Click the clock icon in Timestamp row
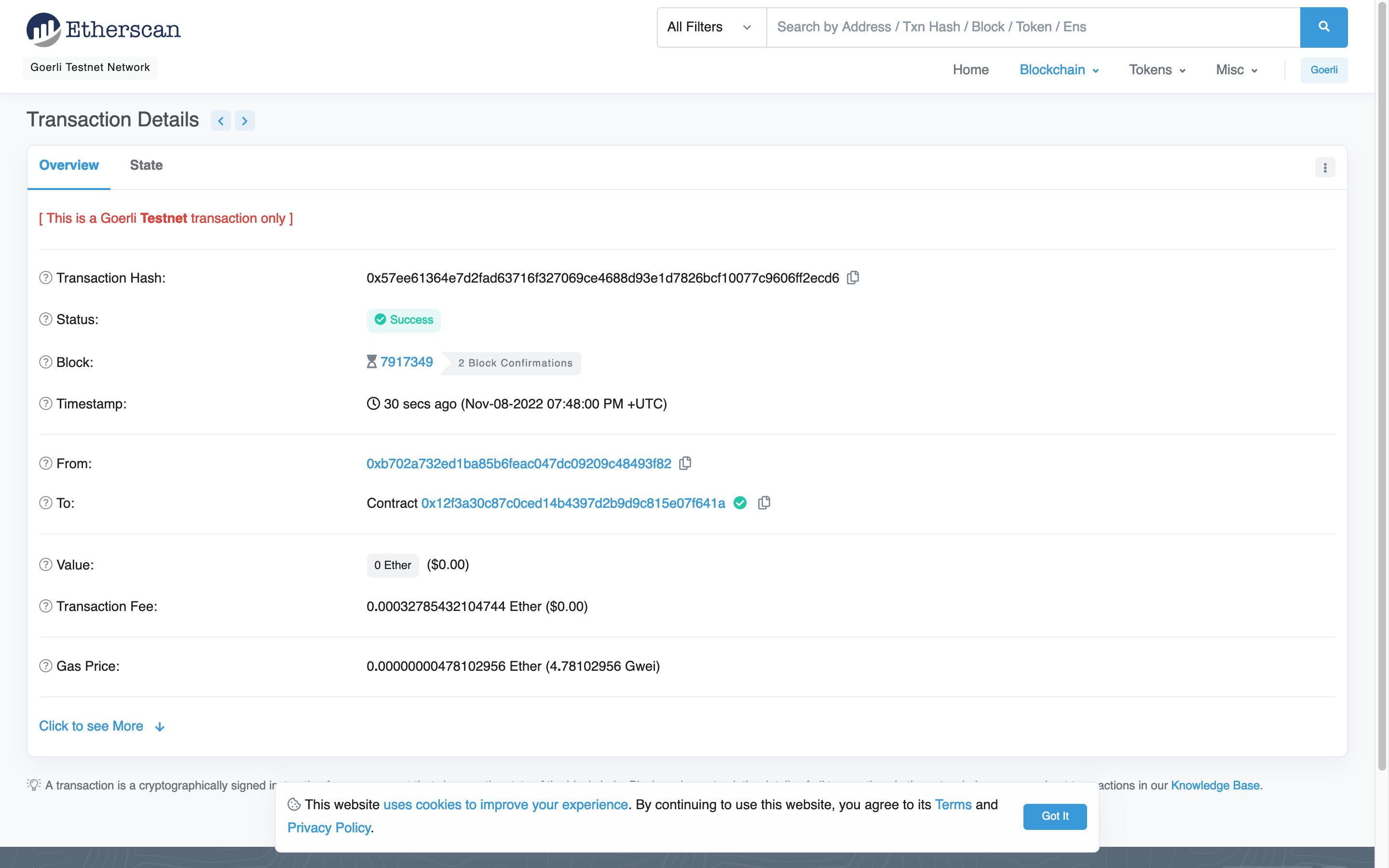This screenshot has width=1389, height=868. tap(373, 404)
